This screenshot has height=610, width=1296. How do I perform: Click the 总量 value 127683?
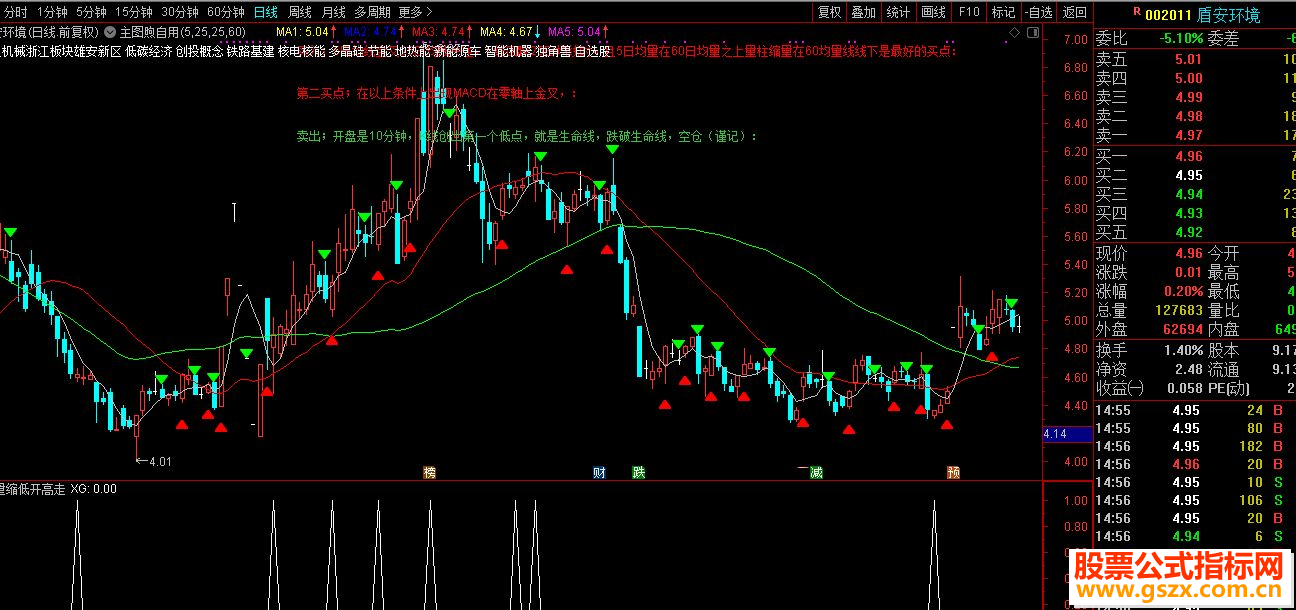pos(1178,310)
